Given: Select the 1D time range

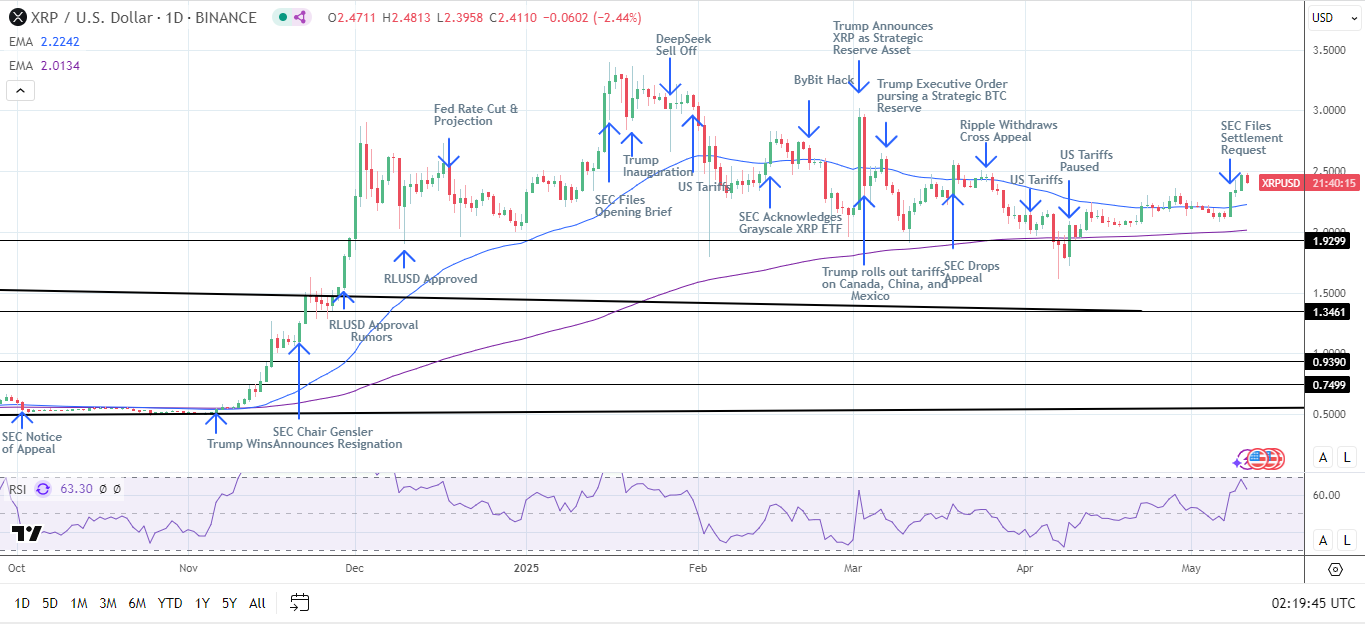Looking at the screenshot, I should coord(21,603).
